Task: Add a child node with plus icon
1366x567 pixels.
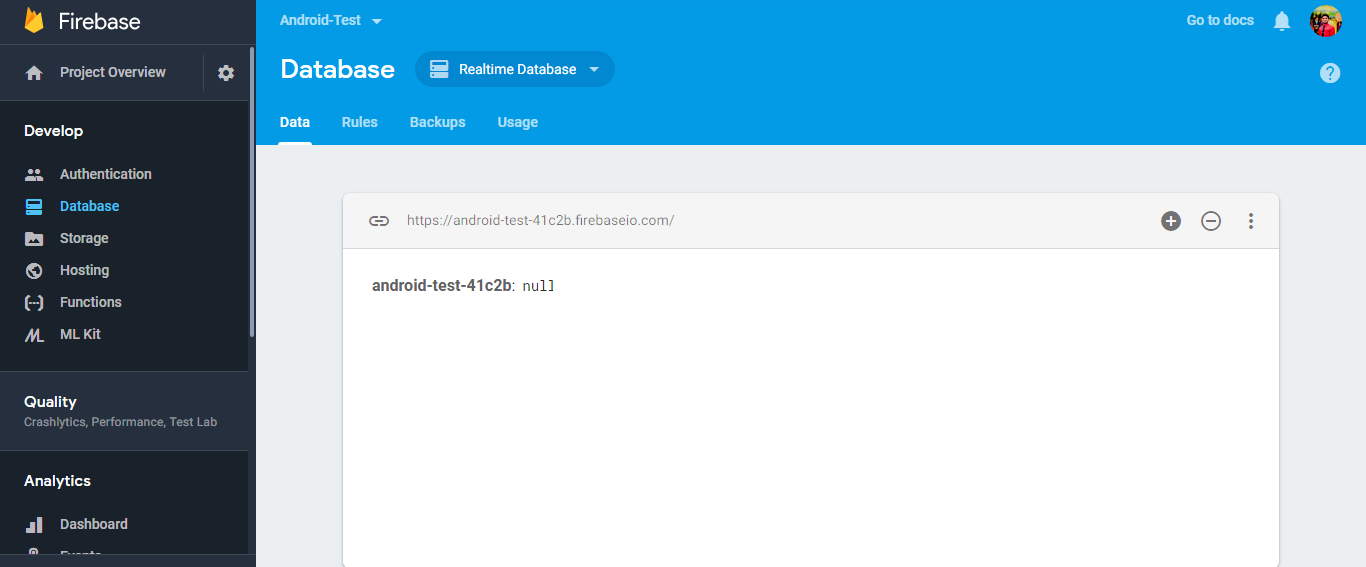Action: (1171, 221)
